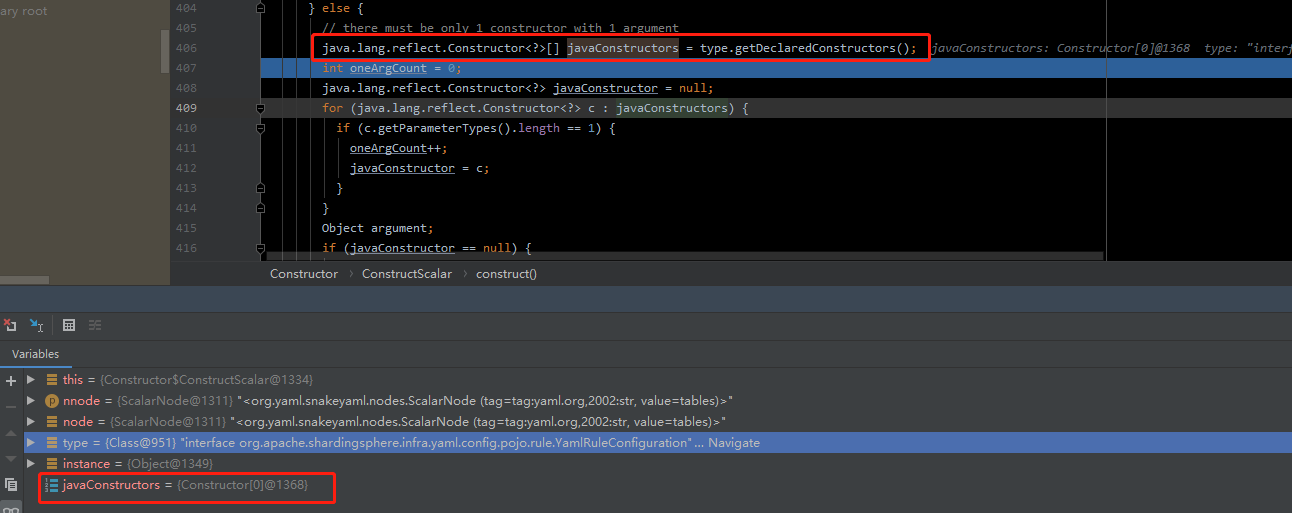Viewport: 1292px width, 513px height.
Task: Click the 'nnode' parameter variable icon
Action: click(x=52, y=401)
